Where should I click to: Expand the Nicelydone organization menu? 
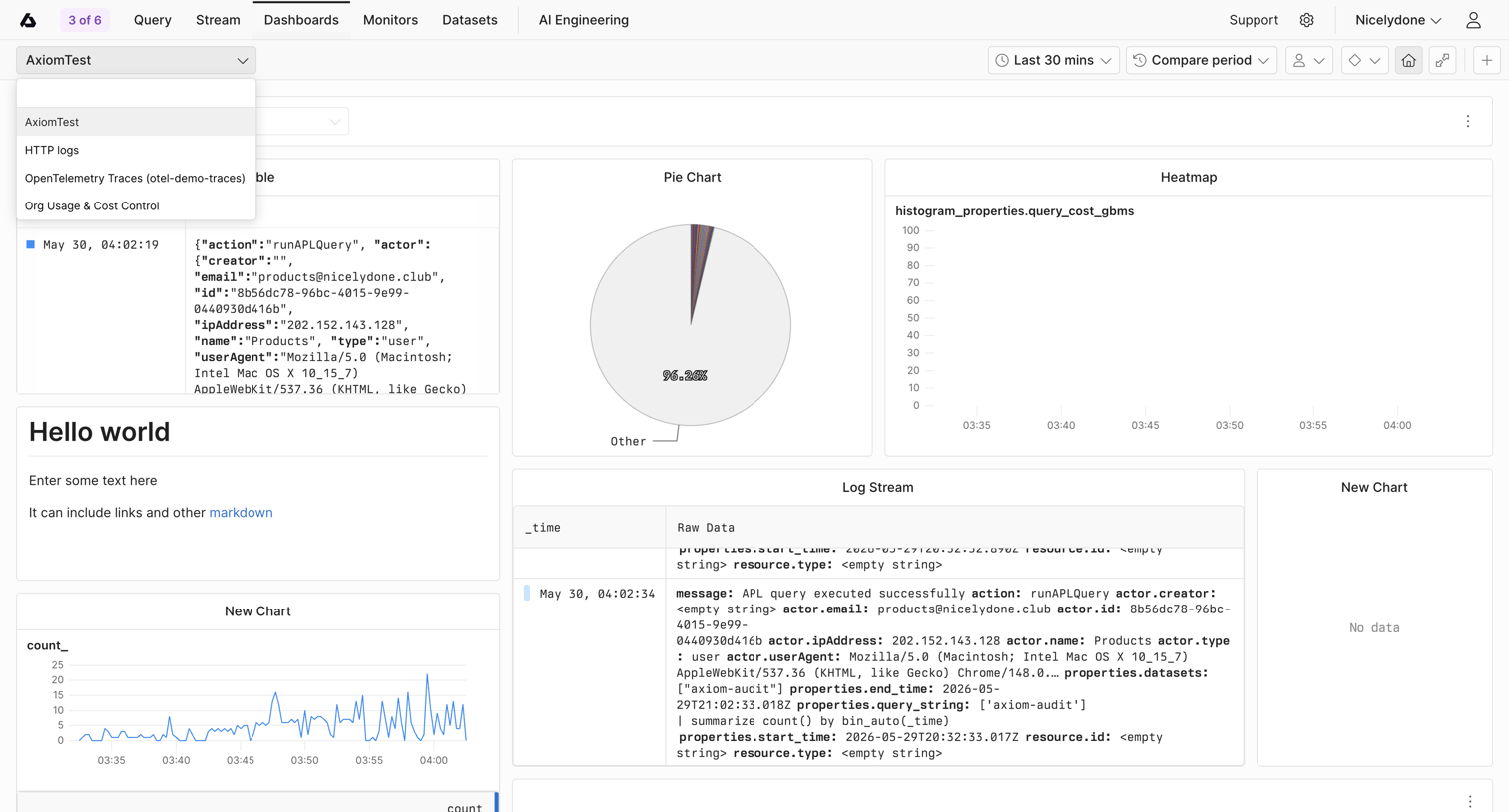click(1397, 20)
